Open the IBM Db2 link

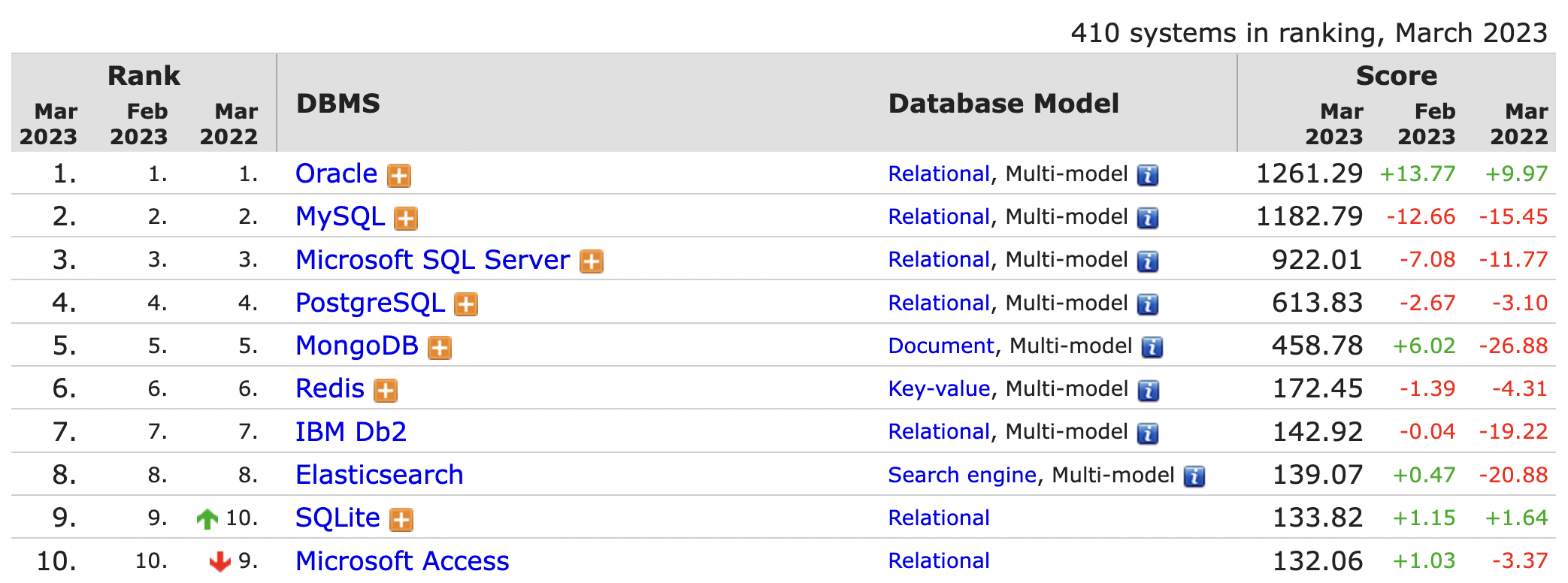pyautogui.click(x=350, y=431)
